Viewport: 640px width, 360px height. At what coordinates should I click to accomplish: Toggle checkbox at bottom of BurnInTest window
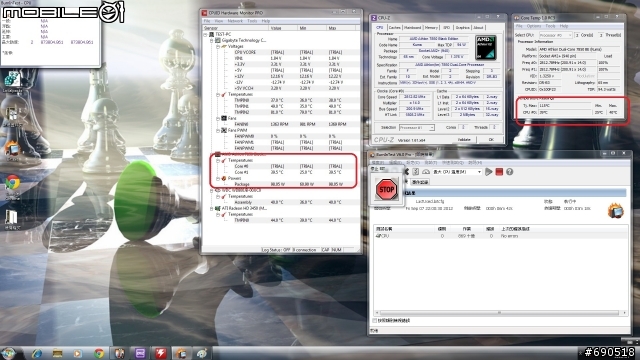click(x=375, y=320)
